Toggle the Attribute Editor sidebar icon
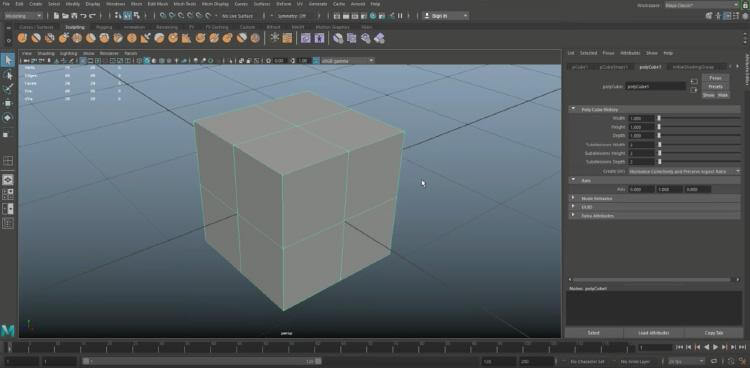Screen dimensions: 750x368 pos(727,16)
